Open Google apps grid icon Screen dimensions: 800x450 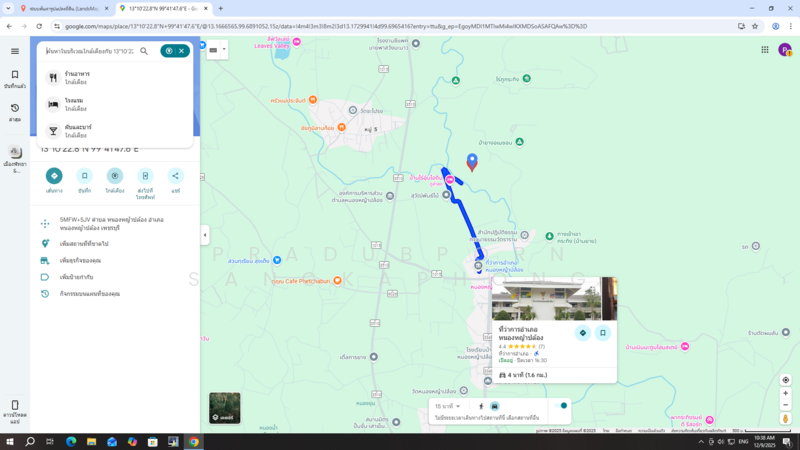coord(765,50)
